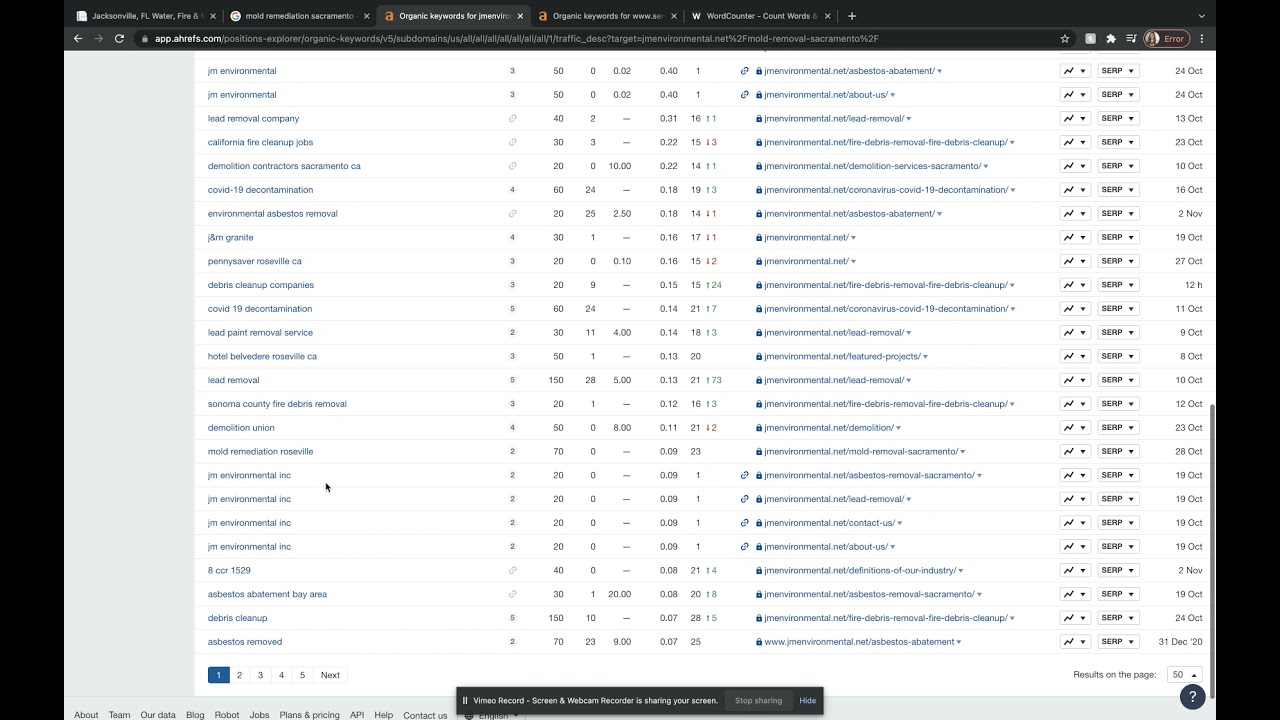The height and width of the screenshot is (720, 1280).
Task: Open the About footer link
Action: point(86,715)
